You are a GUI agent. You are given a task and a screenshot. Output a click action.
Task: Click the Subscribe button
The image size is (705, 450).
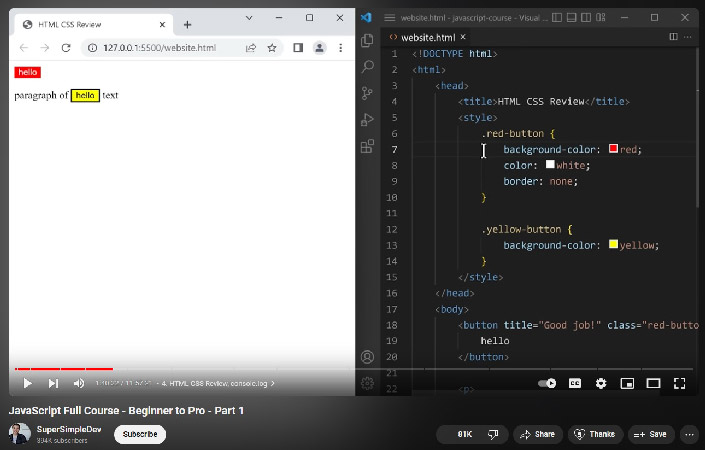140,434
